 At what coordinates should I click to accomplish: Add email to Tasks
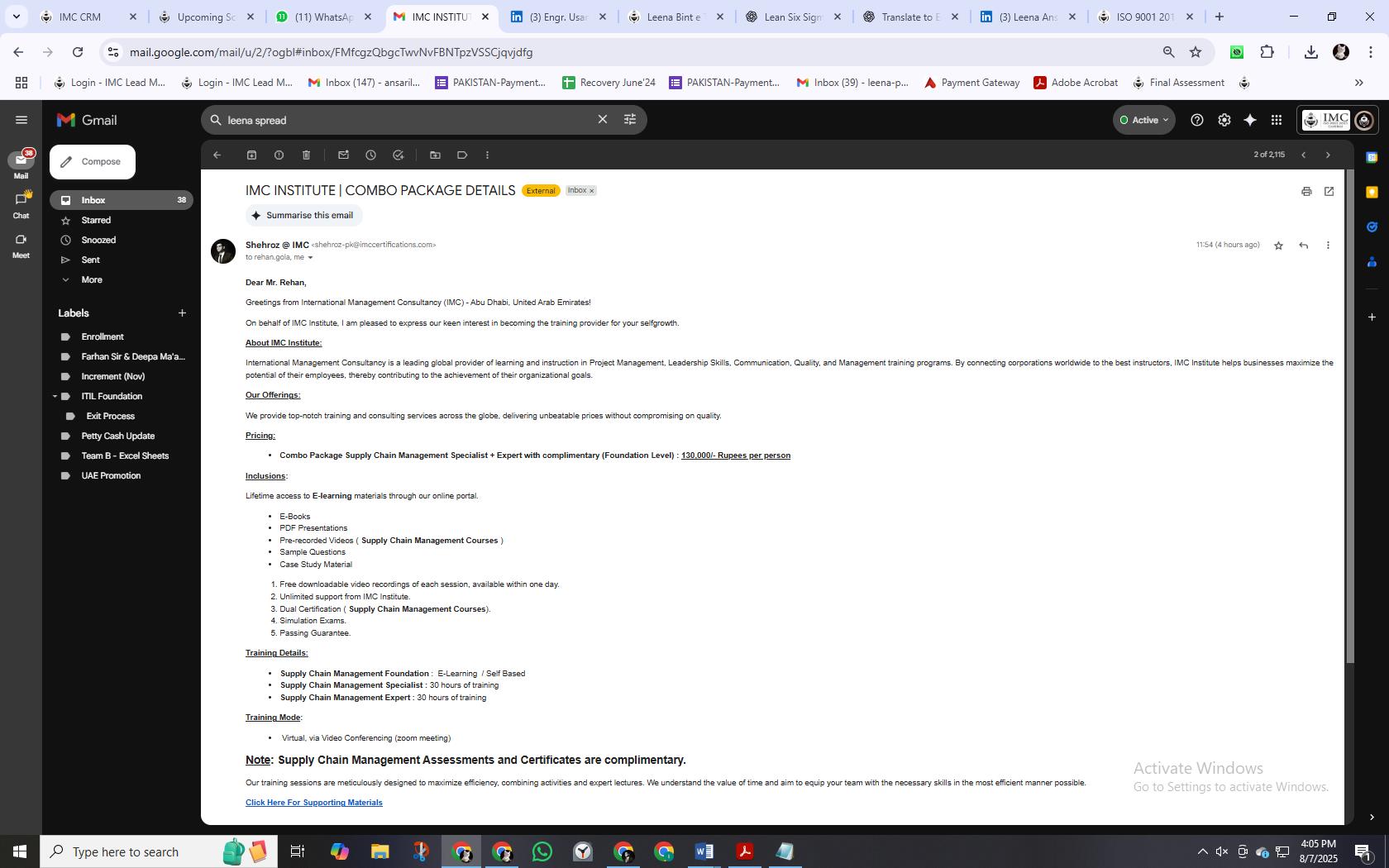[x=398, y=155]
